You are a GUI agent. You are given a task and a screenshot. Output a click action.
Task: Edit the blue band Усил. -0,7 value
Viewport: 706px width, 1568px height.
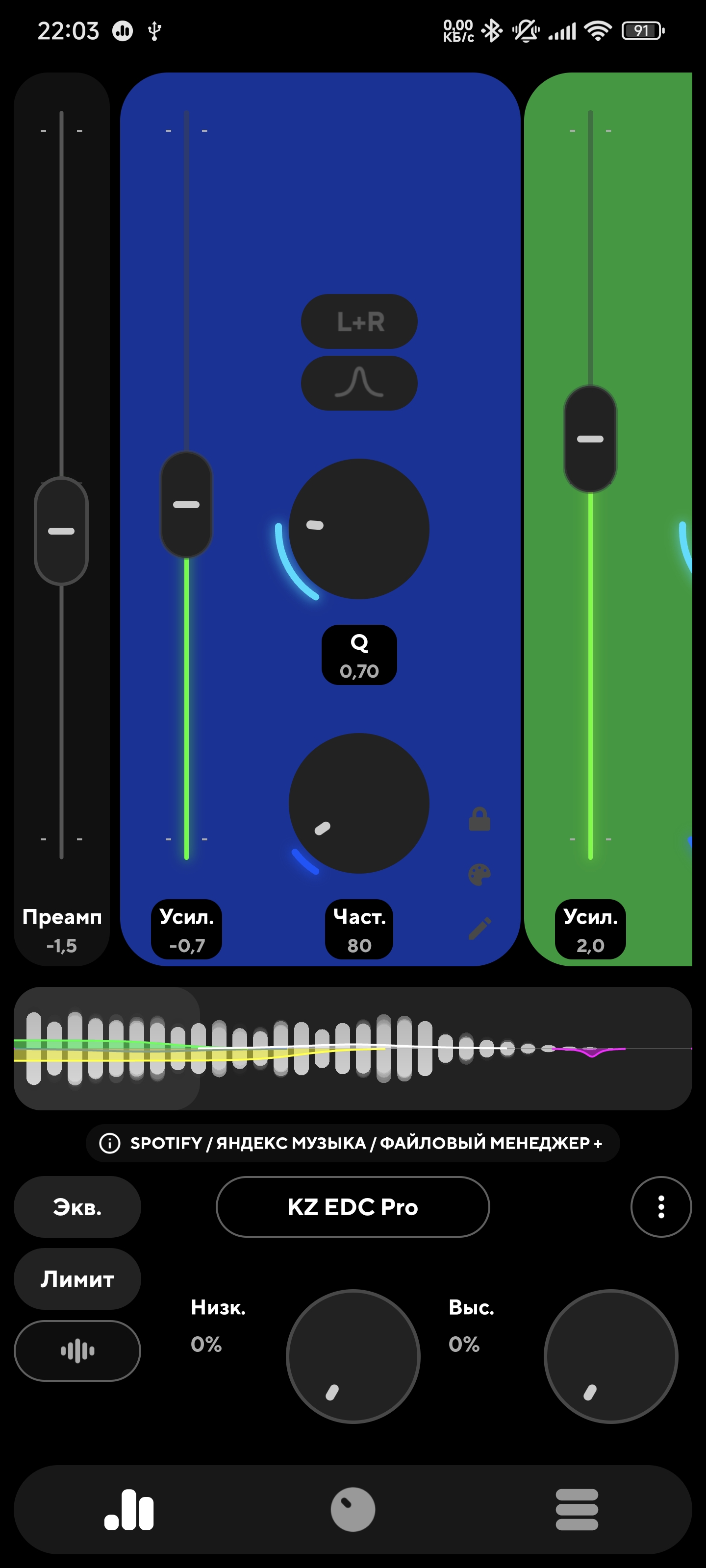pos(186,930)
